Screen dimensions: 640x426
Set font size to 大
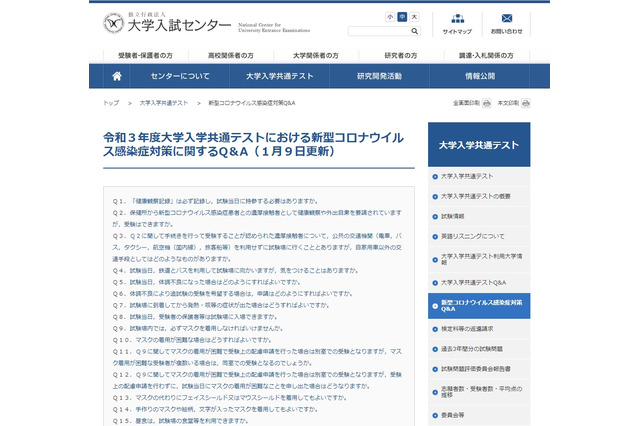click(x=414, y=17)
